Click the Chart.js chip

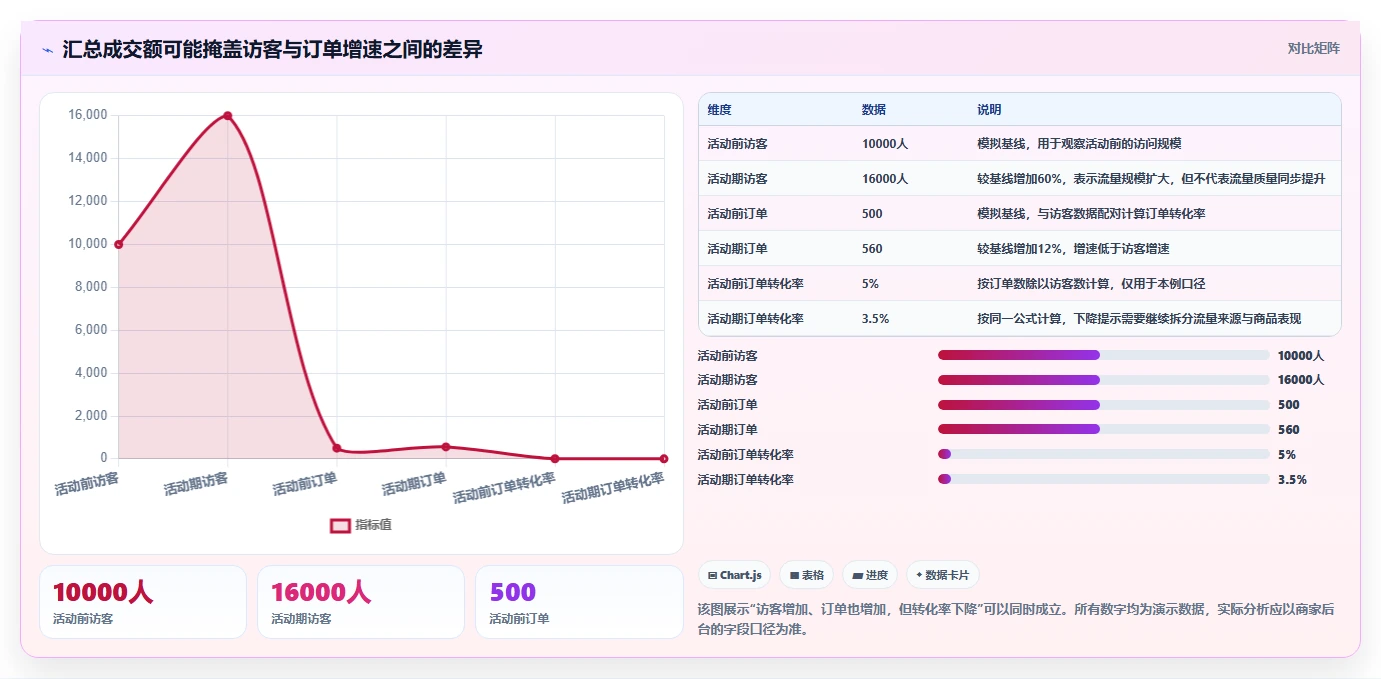(734, 575)
